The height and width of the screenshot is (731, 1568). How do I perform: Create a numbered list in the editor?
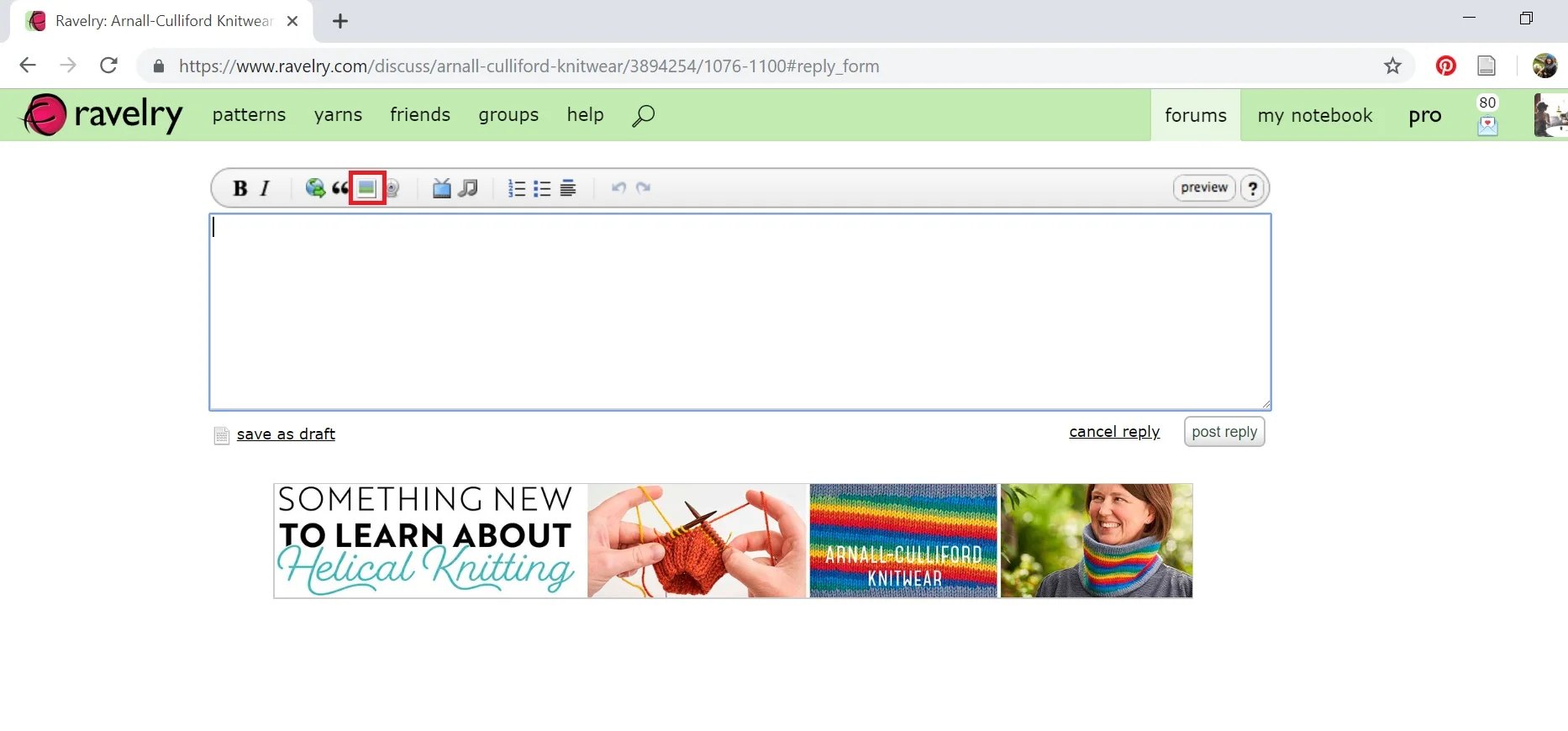(517, 188)
